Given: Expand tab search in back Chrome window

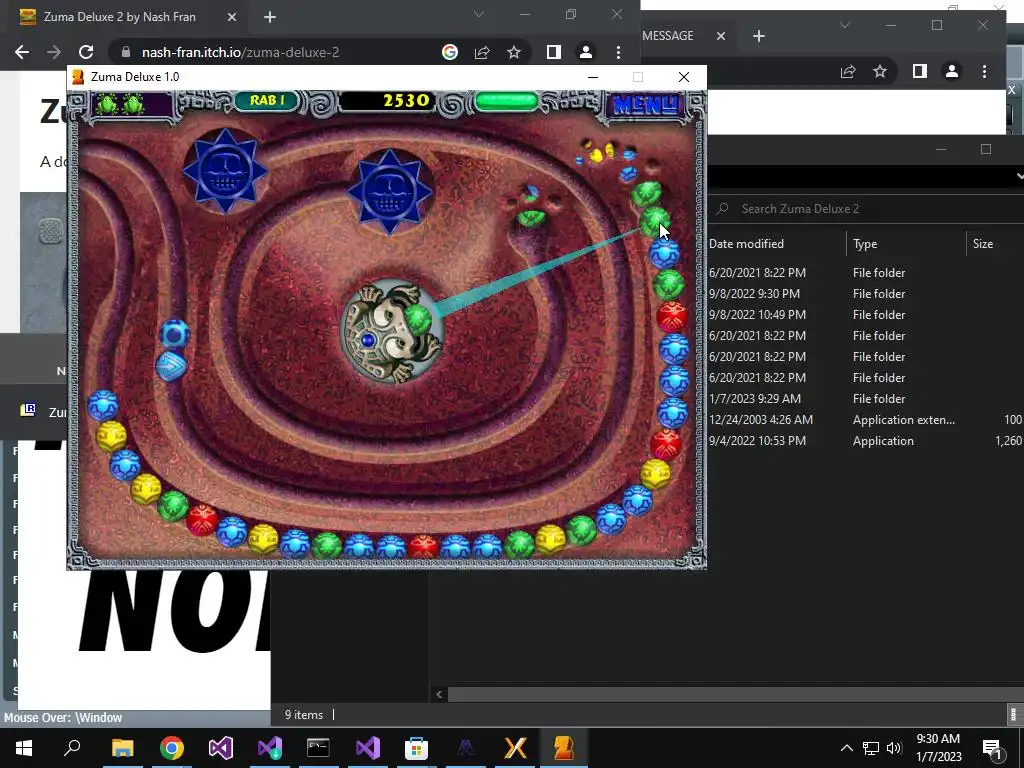Looking at the screenshot, I should click(x=845, y=25).
